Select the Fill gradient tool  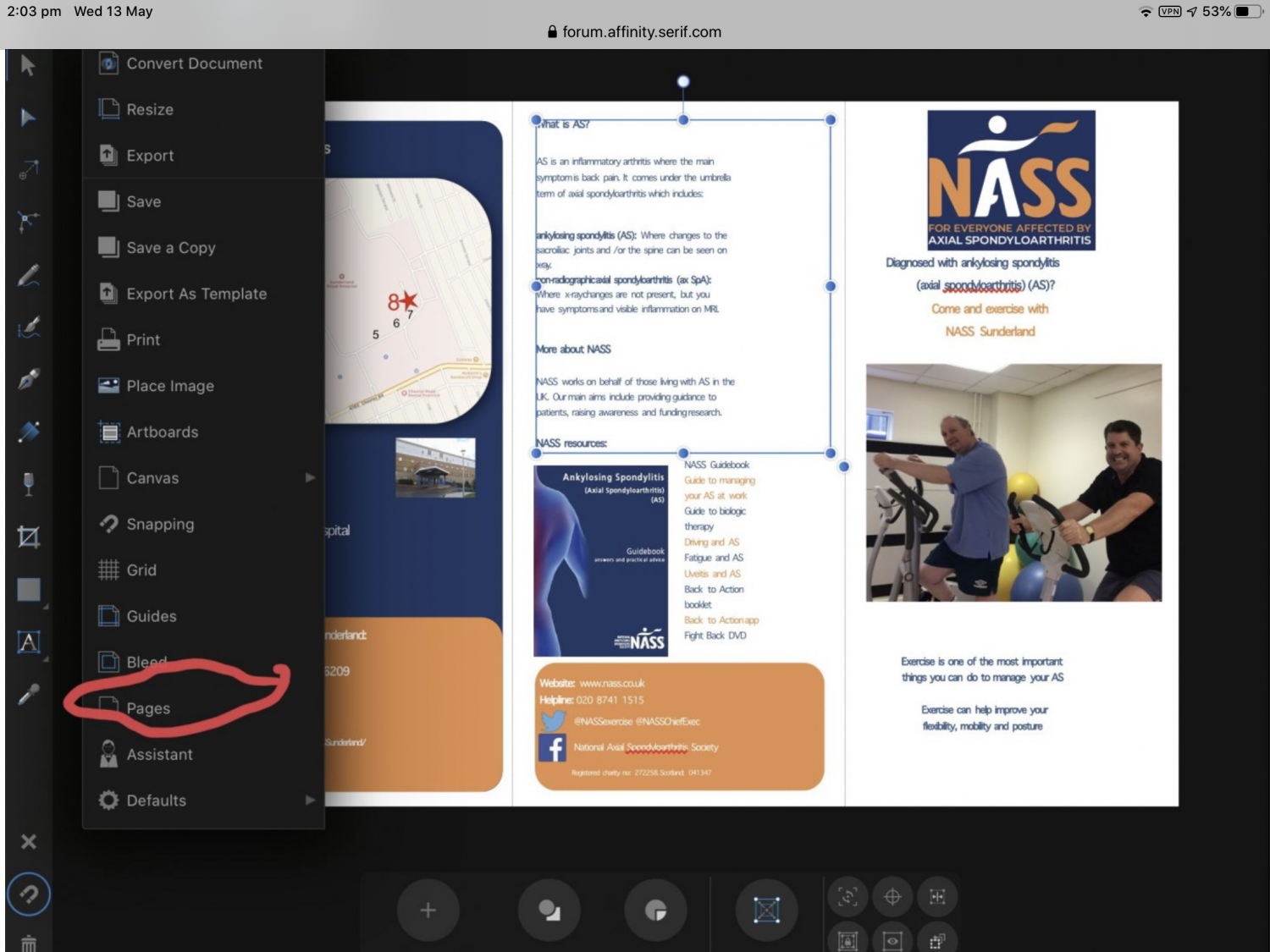pos(28,432)
